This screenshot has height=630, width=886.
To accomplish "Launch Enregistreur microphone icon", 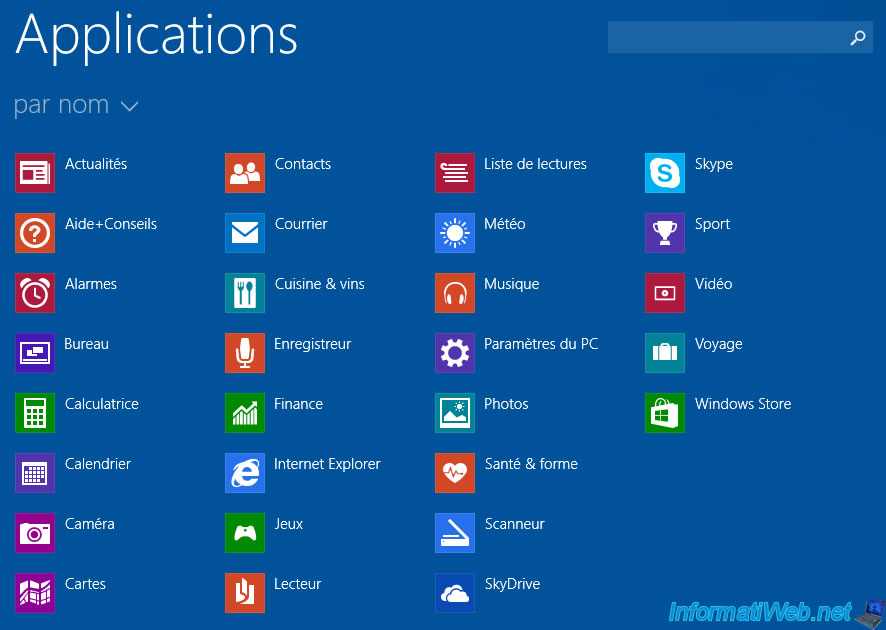I will [245, 353].
